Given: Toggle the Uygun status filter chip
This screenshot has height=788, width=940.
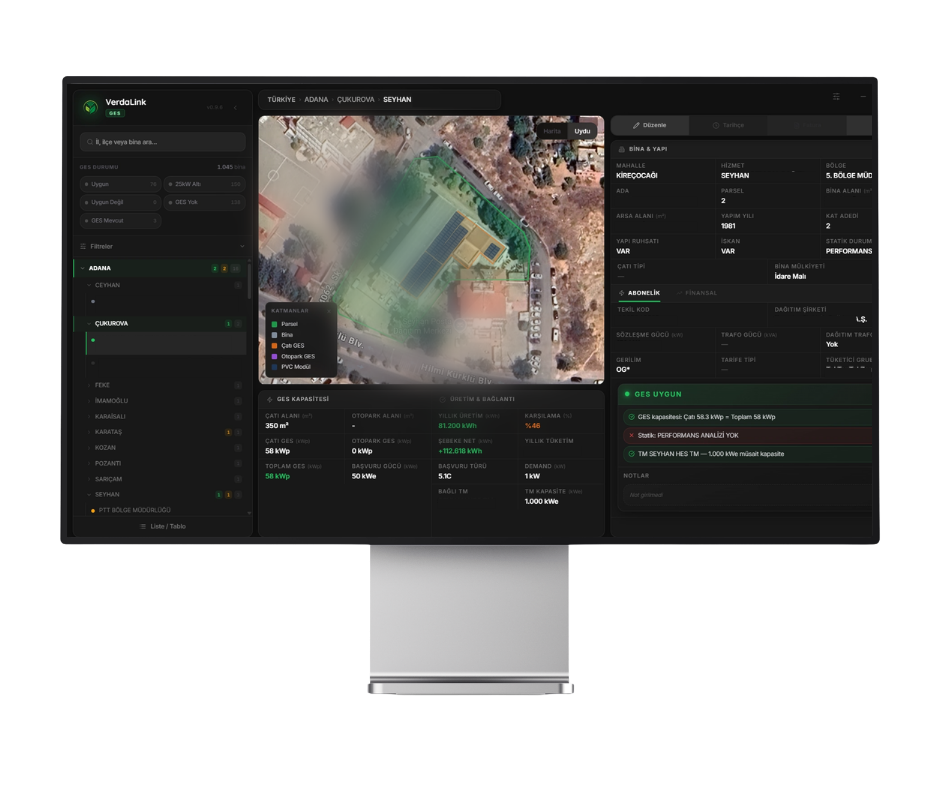Looking at the screenshot, I should tap(120, 184).
